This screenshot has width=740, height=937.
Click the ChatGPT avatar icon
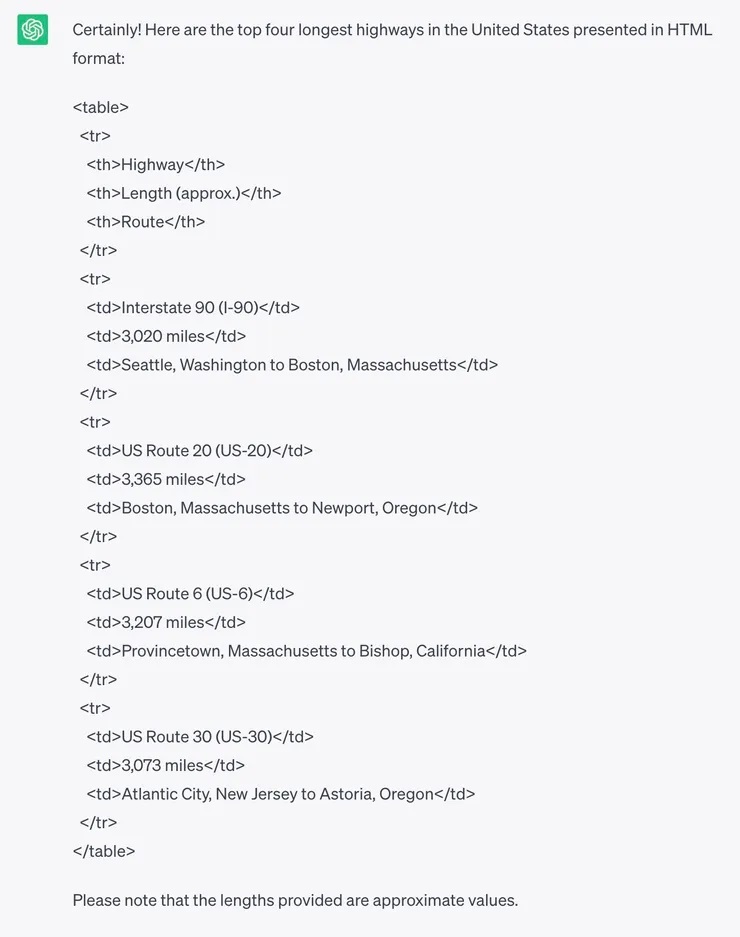click(33, 30)
